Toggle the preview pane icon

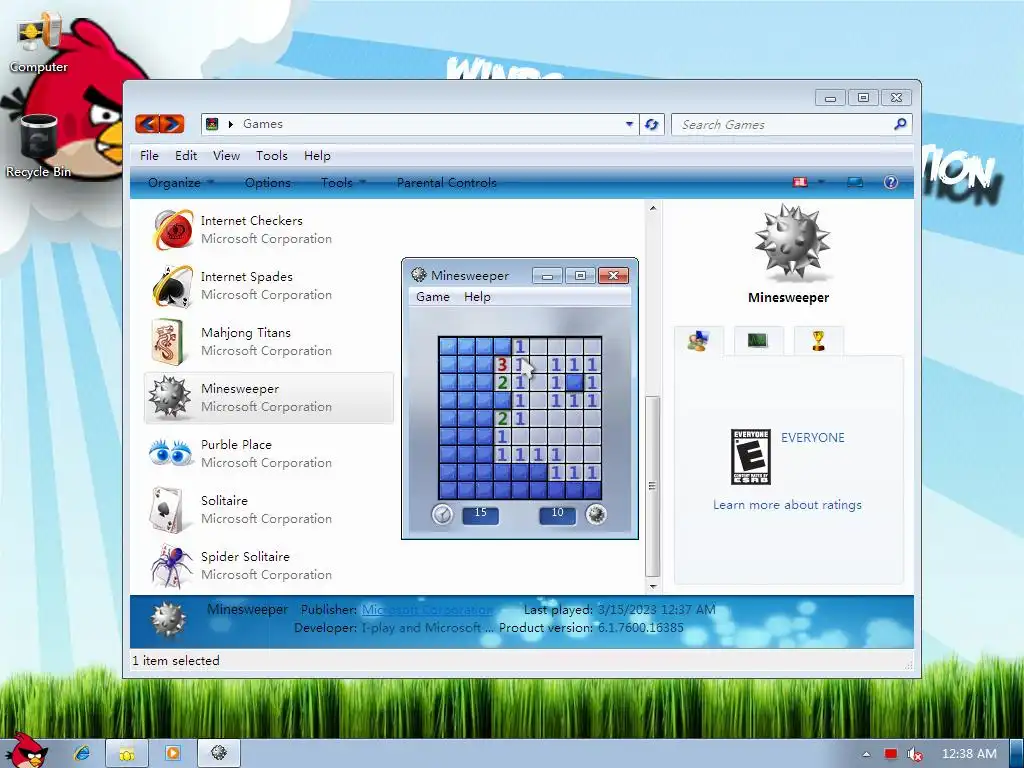[855, 182]
